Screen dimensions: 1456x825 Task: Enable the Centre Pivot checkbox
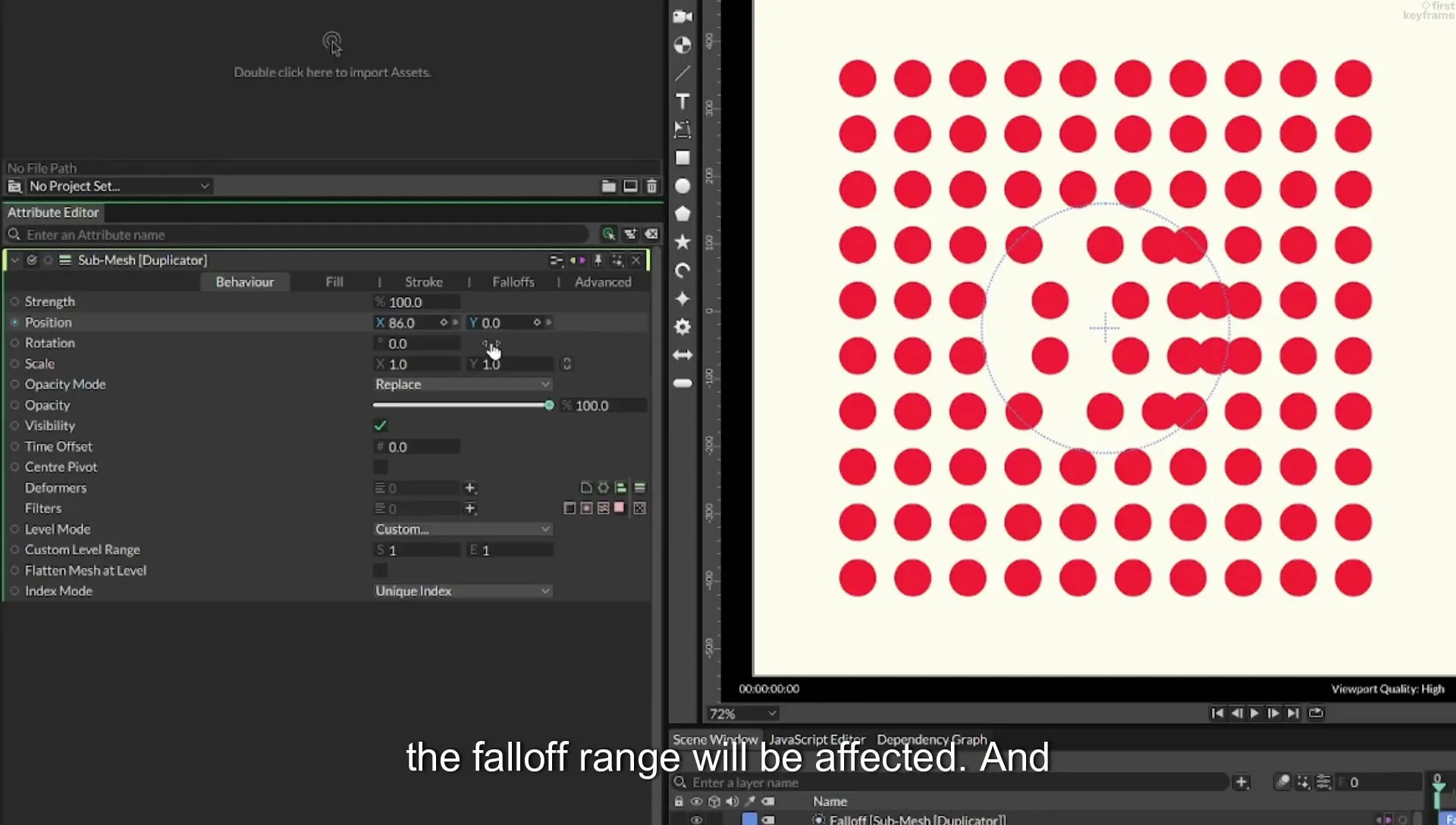point(381,467)
